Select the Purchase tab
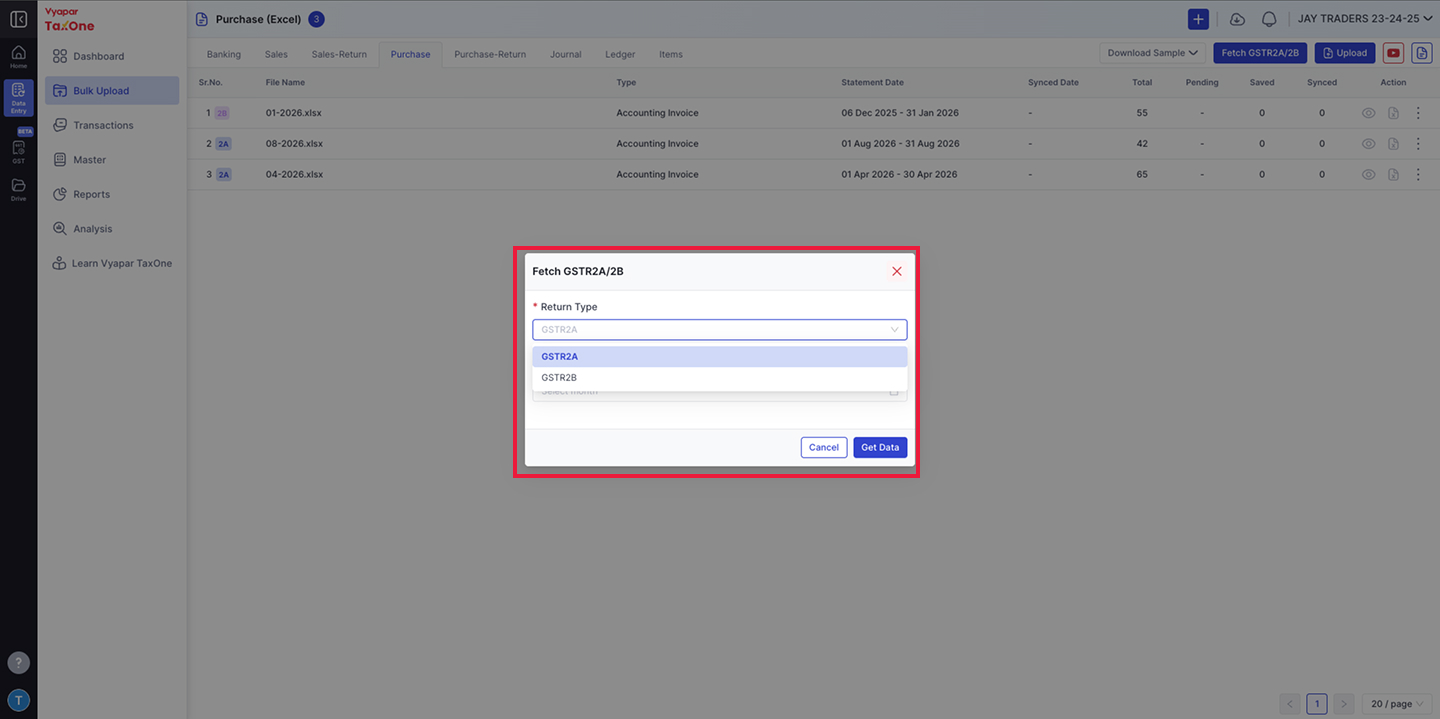Screen dimensions: 1440x719 410,54
